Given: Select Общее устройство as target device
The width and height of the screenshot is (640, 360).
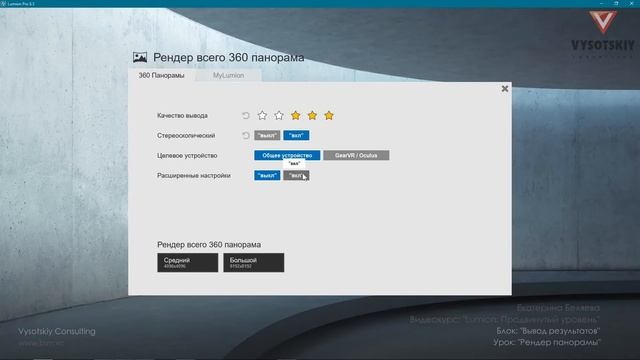Looking at the screenshot, I should [x=287, y=155].
